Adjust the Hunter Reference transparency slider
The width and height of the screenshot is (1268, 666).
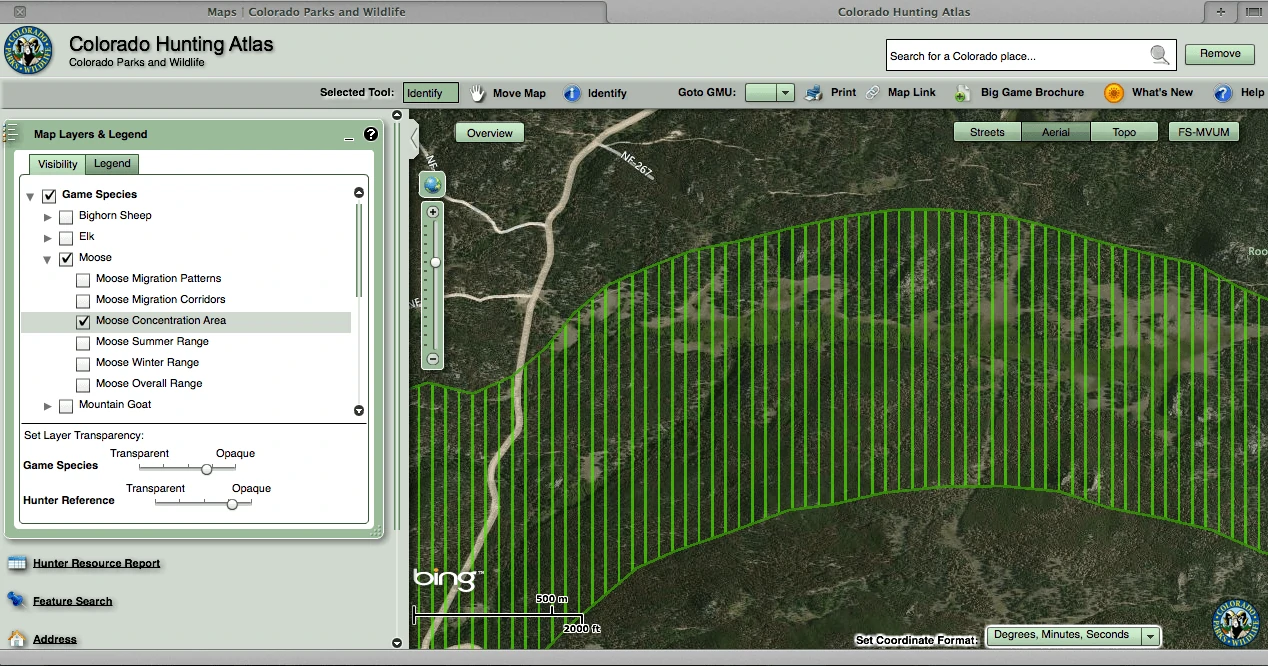coord(232,504)
